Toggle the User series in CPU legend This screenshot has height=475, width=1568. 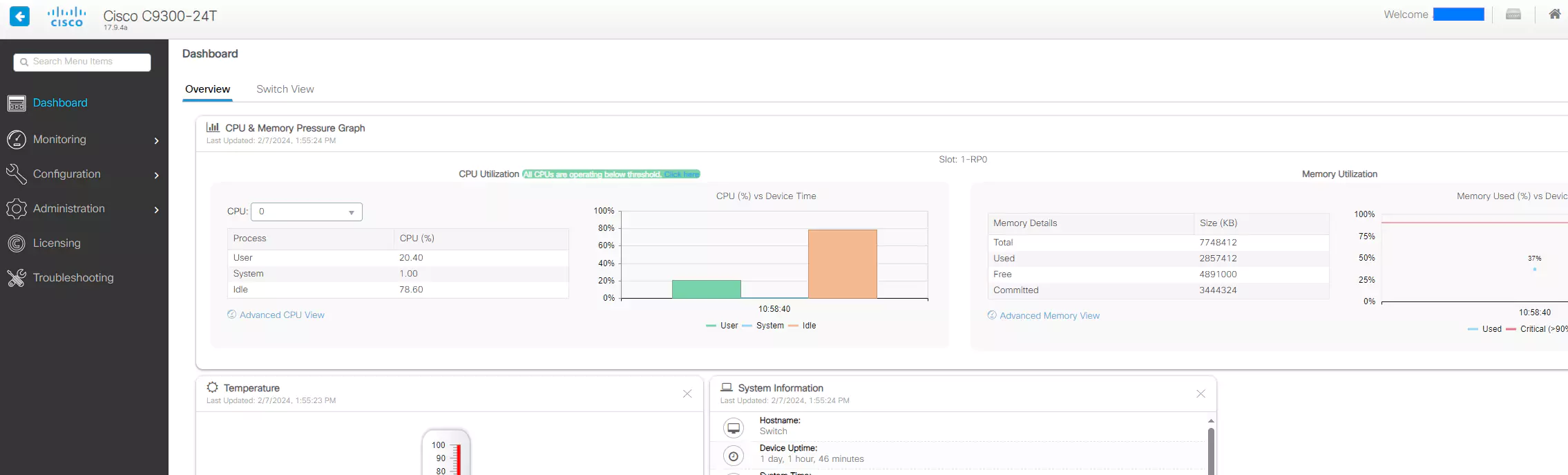[x=722, y=326]
